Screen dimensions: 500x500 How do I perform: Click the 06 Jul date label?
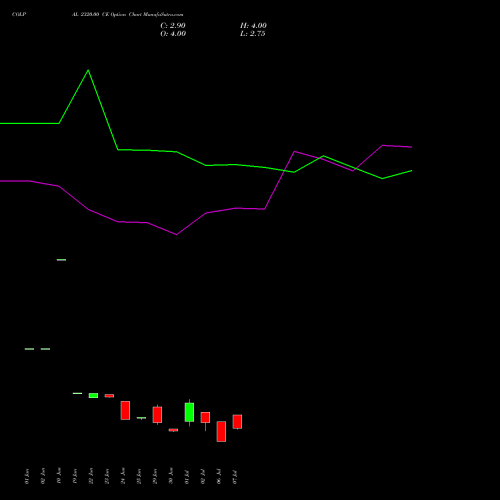click(x=219, y=477)
